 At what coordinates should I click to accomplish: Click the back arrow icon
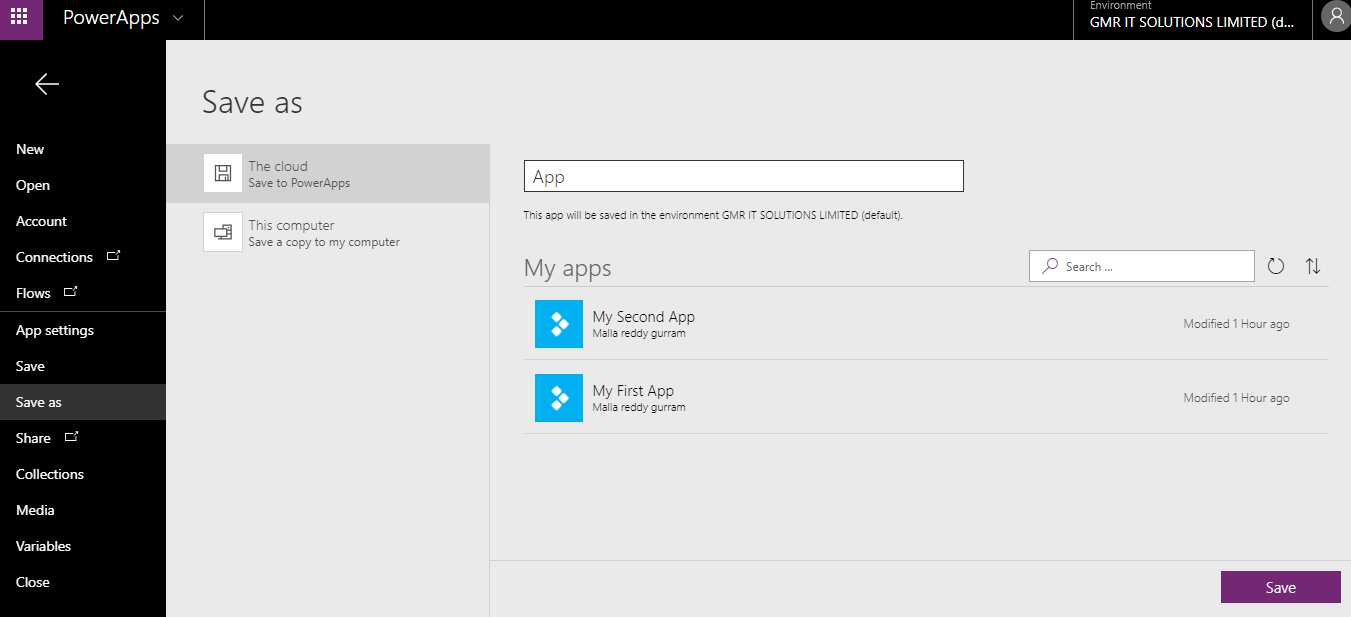point(47,85)
